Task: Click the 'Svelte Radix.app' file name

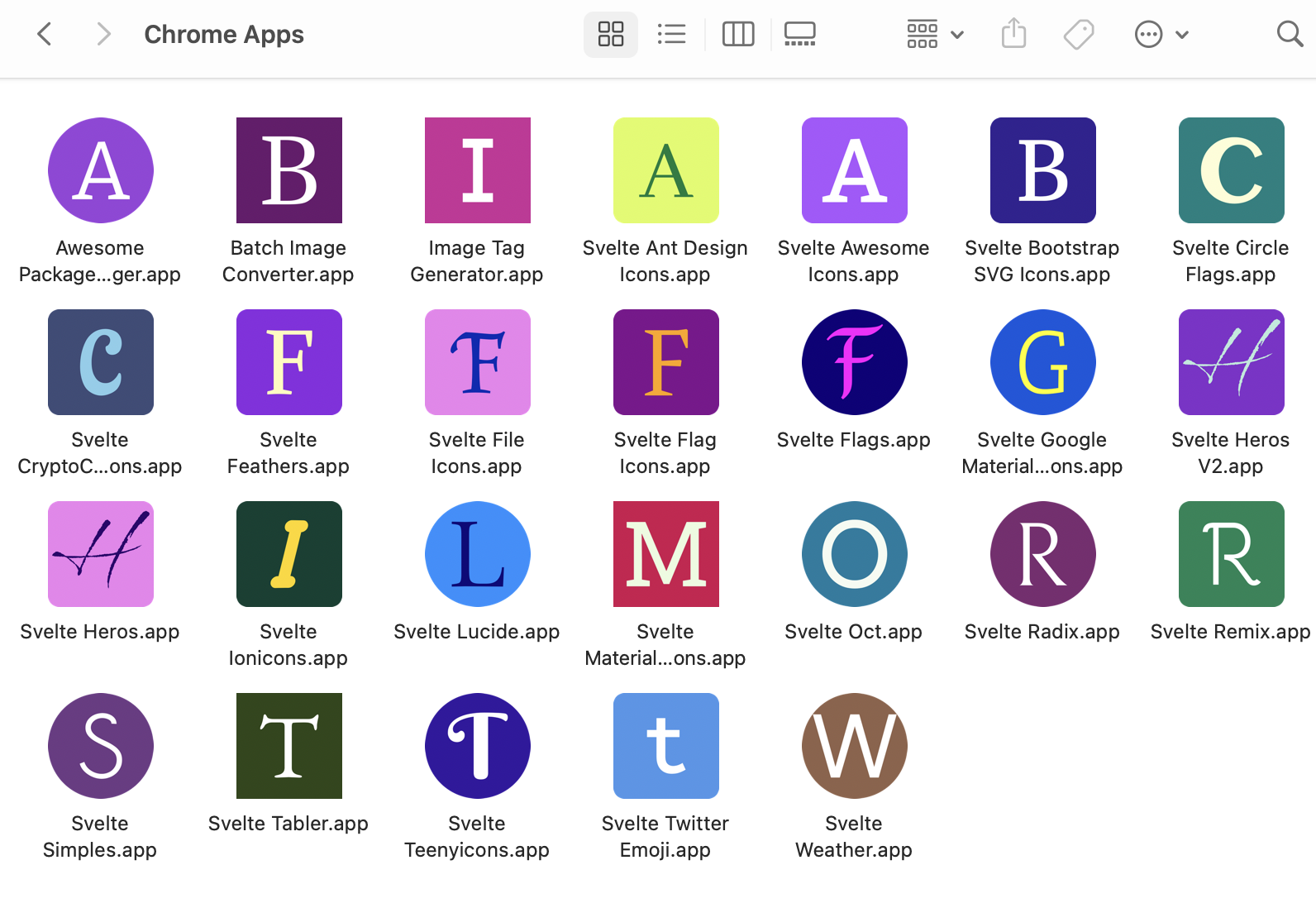Action: click(x=1042, y=632)
